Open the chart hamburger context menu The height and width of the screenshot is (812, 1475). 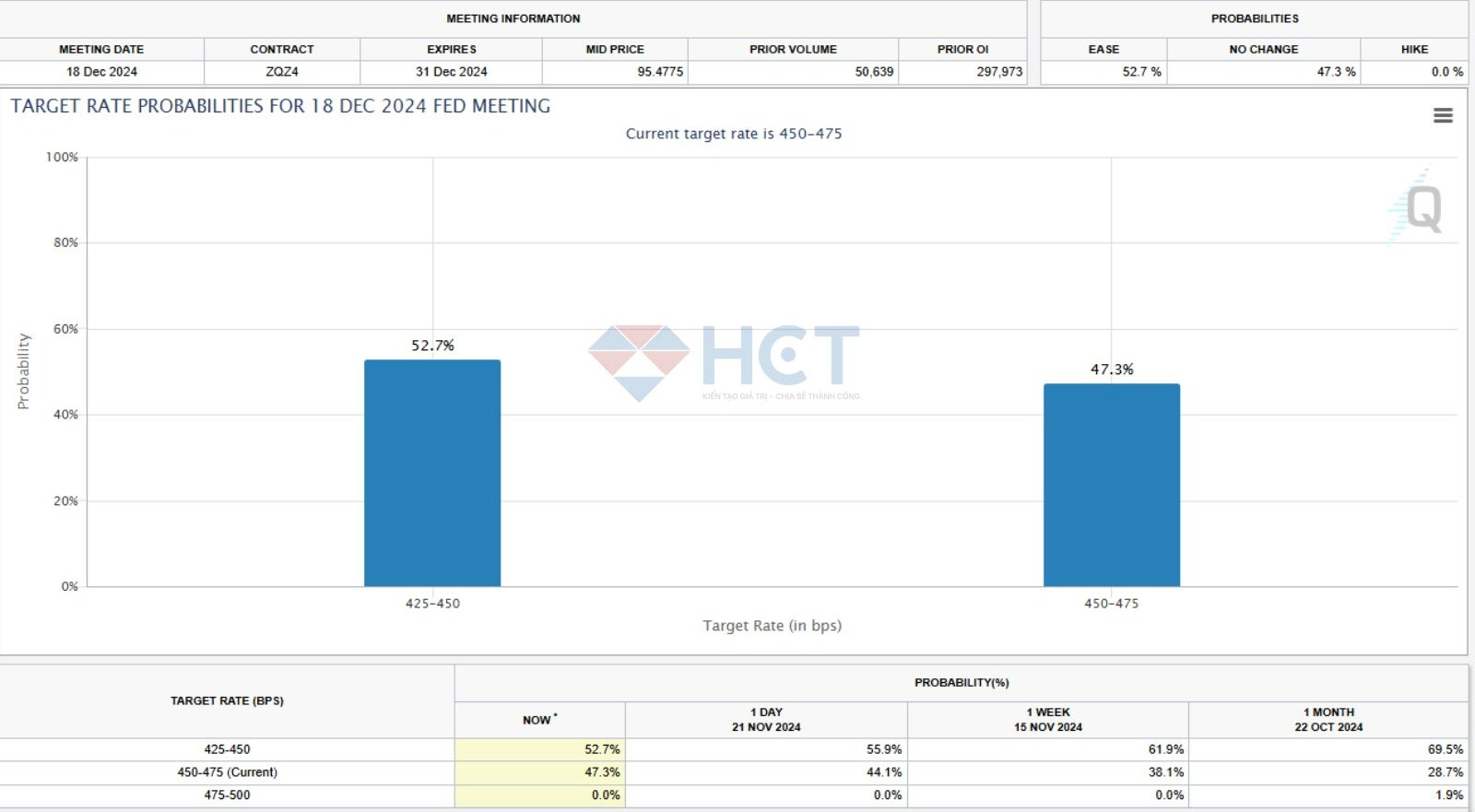(1443, 115)
